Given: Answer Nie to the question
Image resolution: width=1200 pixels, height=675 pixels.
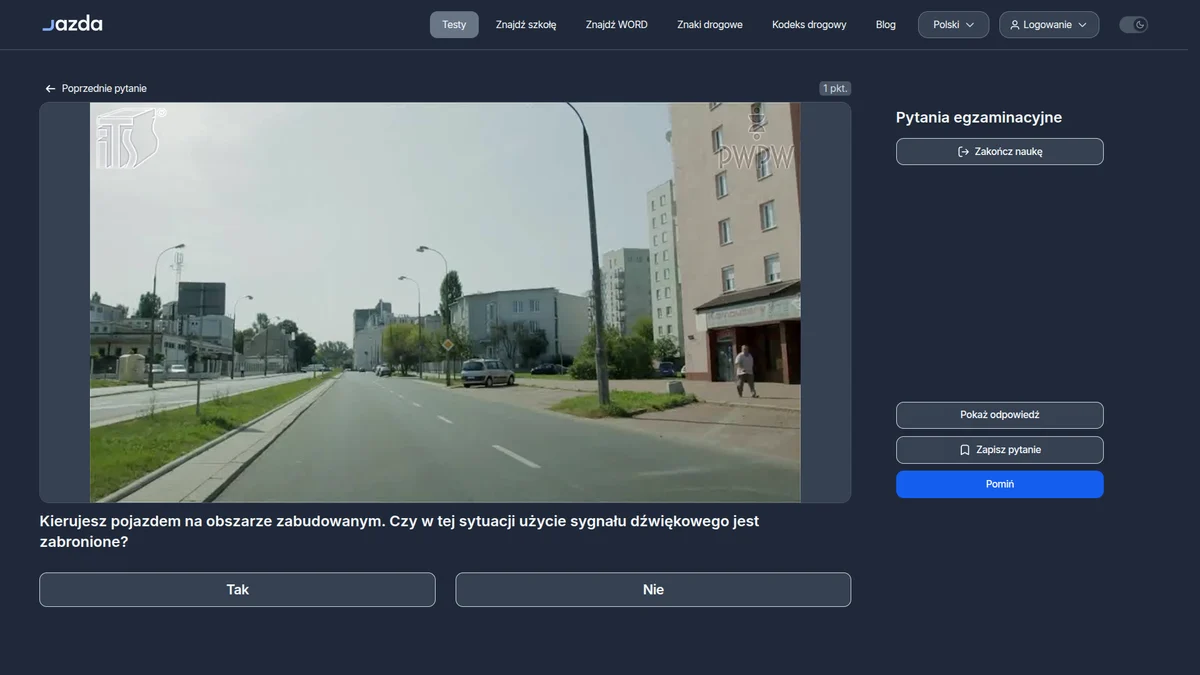Looking at the screenshot, I should pos(653,590).
